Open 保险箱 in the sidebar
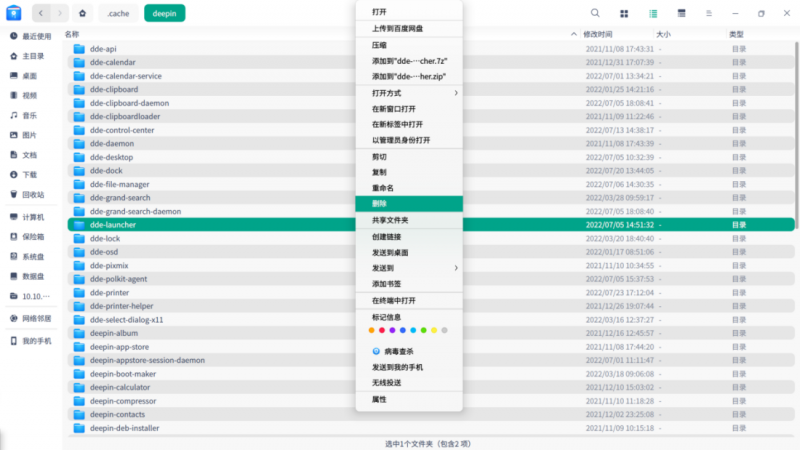The image size is (800, 450). [31, 237]
